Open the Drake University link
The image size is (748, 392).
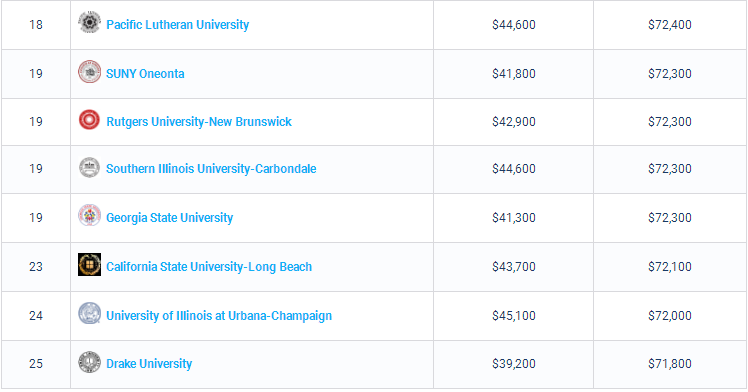(149, 364)
